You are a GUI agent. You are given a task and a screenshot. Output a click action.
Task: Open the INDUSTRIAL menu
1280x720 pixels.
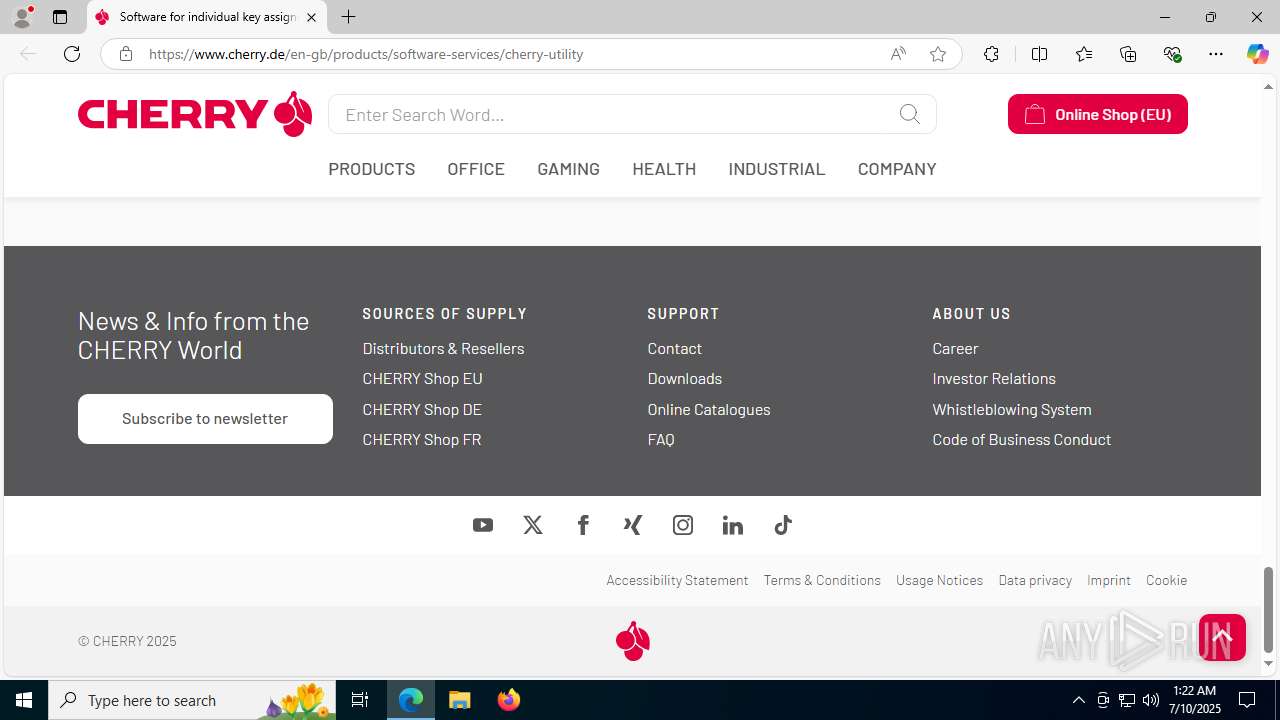777,169
